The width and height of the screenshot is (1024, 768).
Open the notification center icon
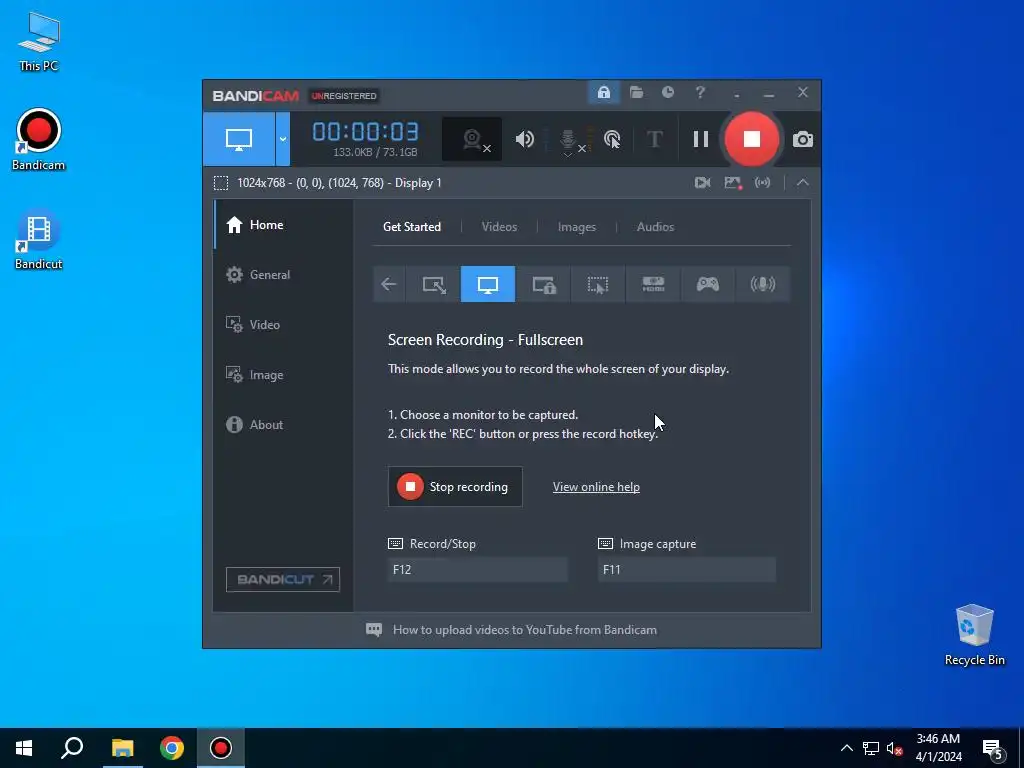click(993, 749)
